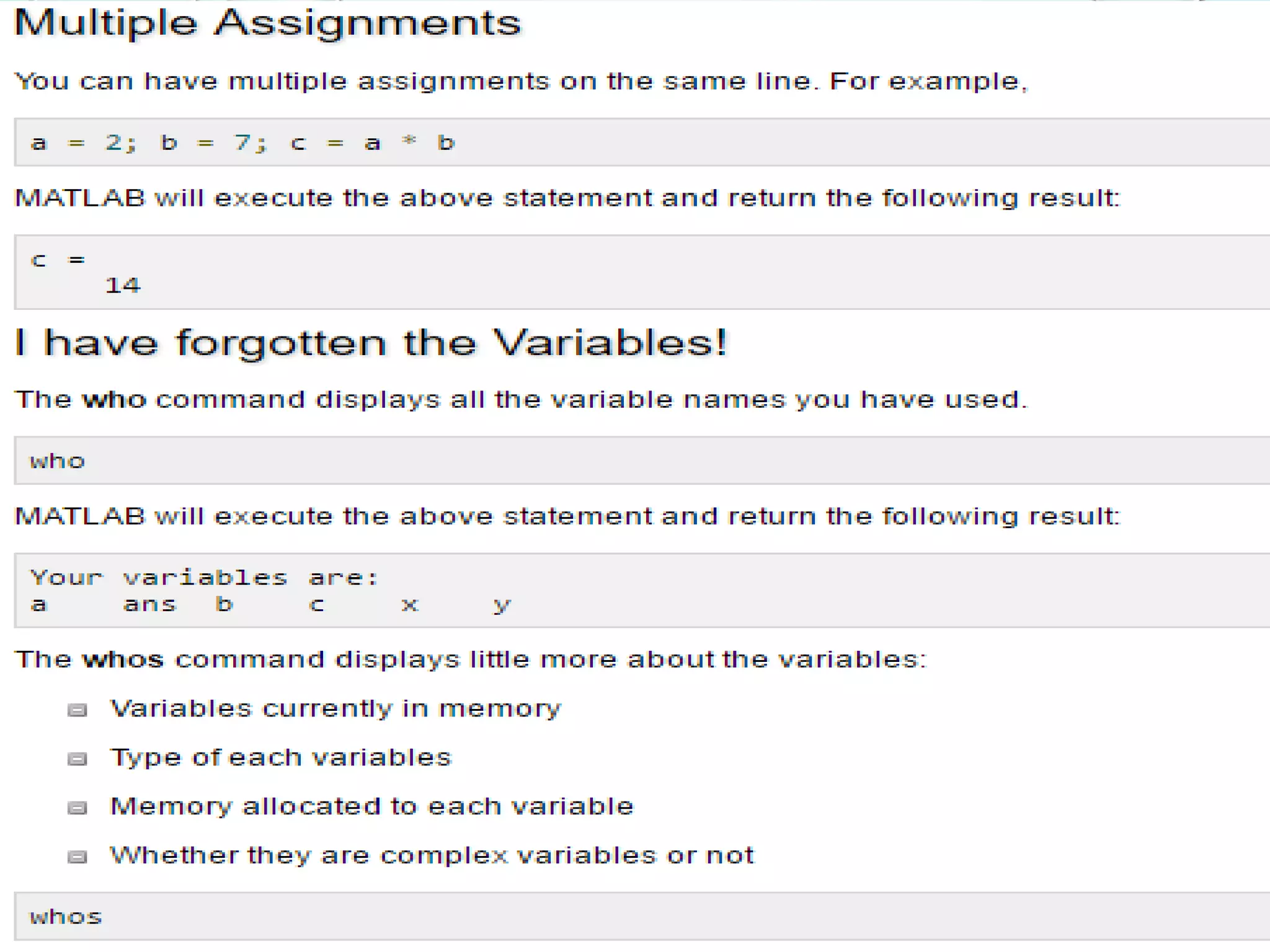
Task: Click the Your variables are output box
Action: coord(642,590)
